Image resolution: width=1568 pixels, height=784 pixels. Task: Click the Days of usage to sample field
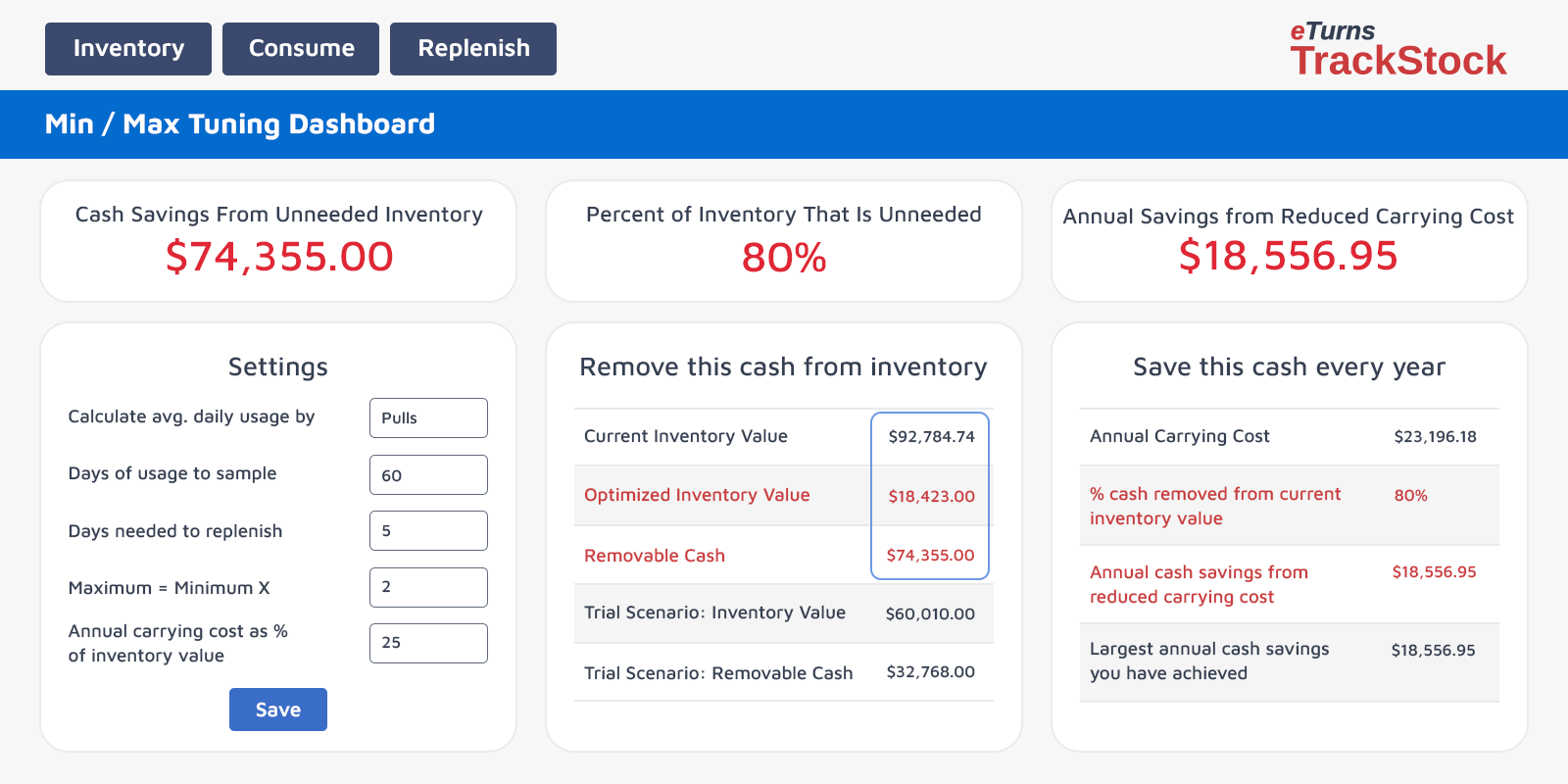coord(428,475)
